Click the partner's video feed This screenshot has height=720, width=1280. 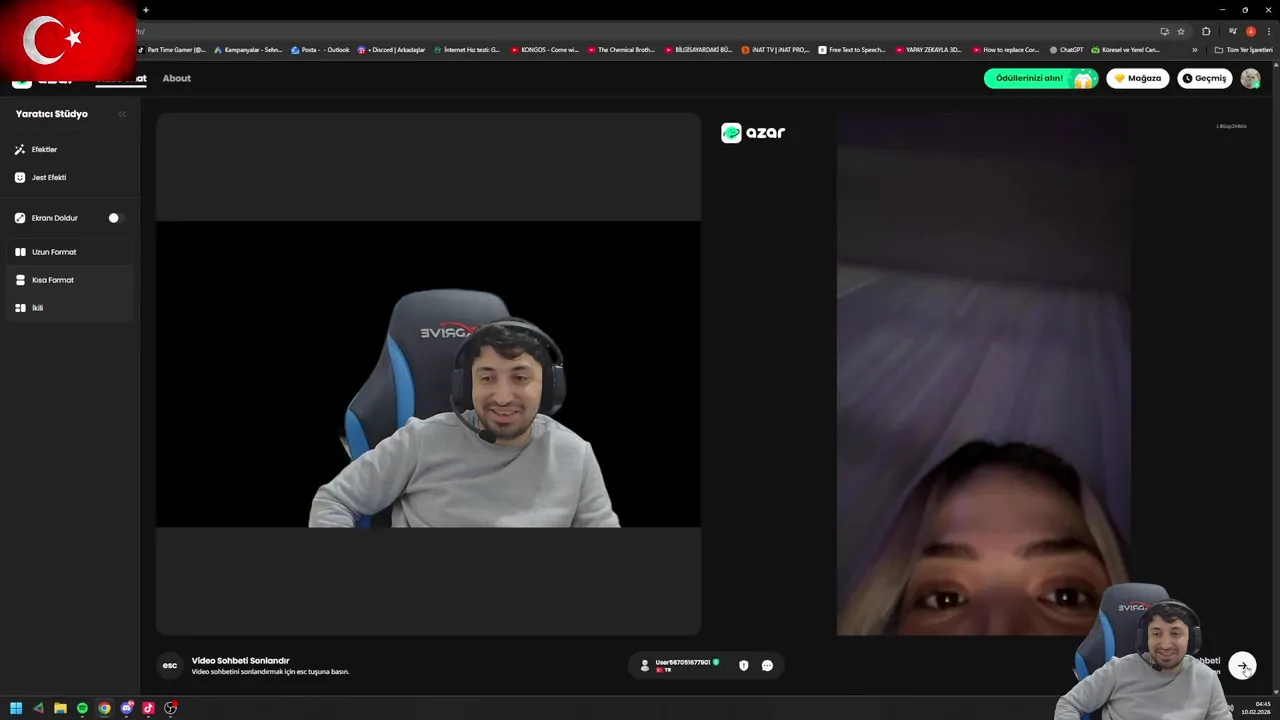coord(984,373)
